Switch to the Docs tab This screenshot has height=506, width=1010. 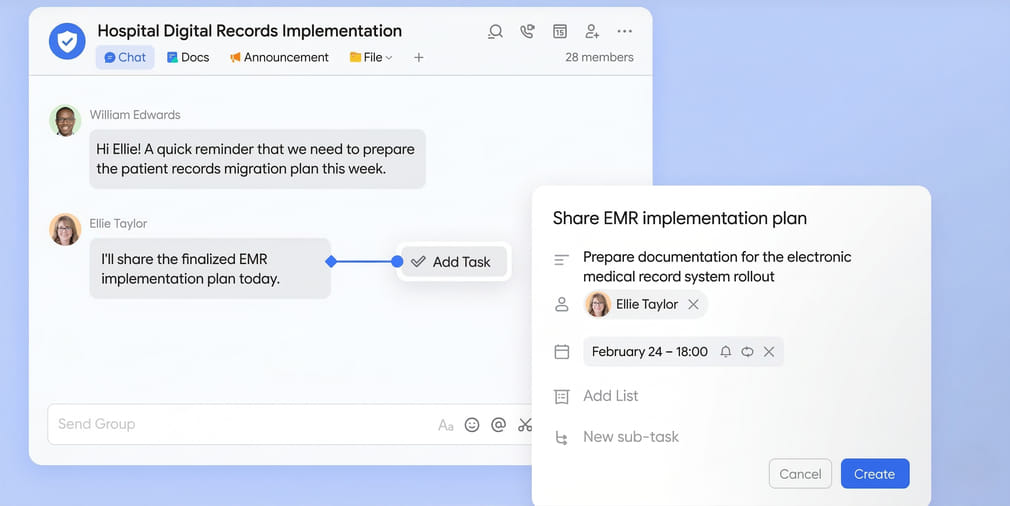coord(188,58)
